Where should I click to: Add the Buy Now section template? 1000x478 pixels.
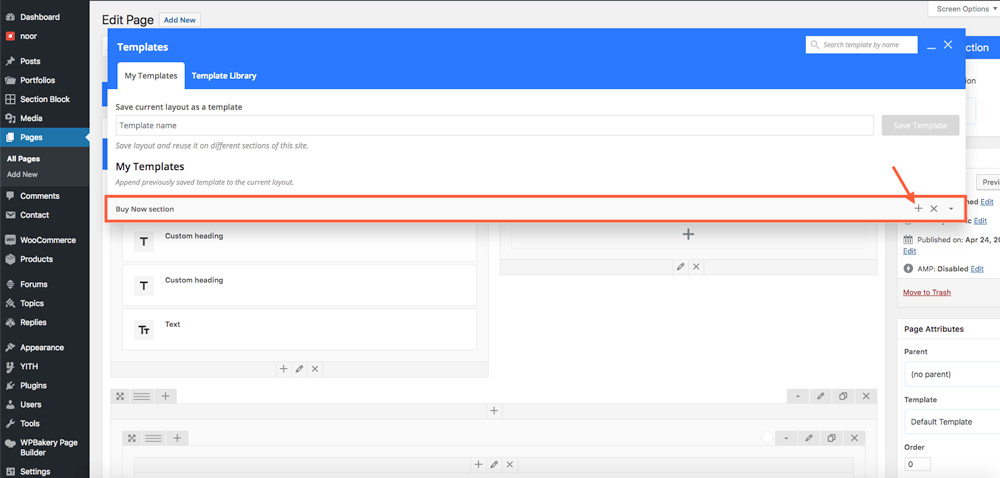click(918, 208)
